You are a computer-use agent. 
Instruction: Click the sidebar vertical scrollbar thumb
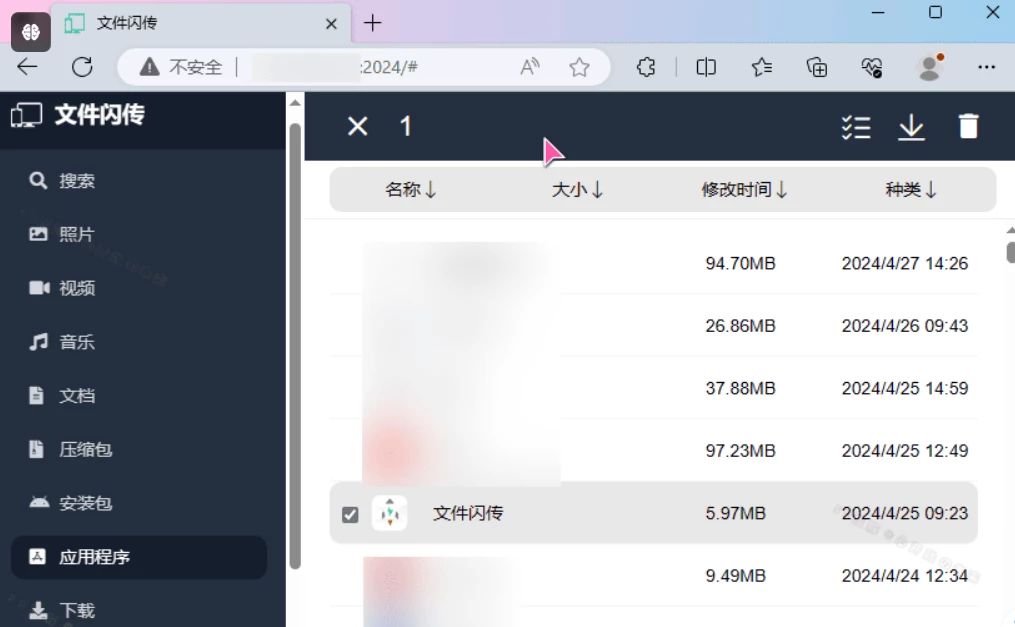tap(295, 346)
